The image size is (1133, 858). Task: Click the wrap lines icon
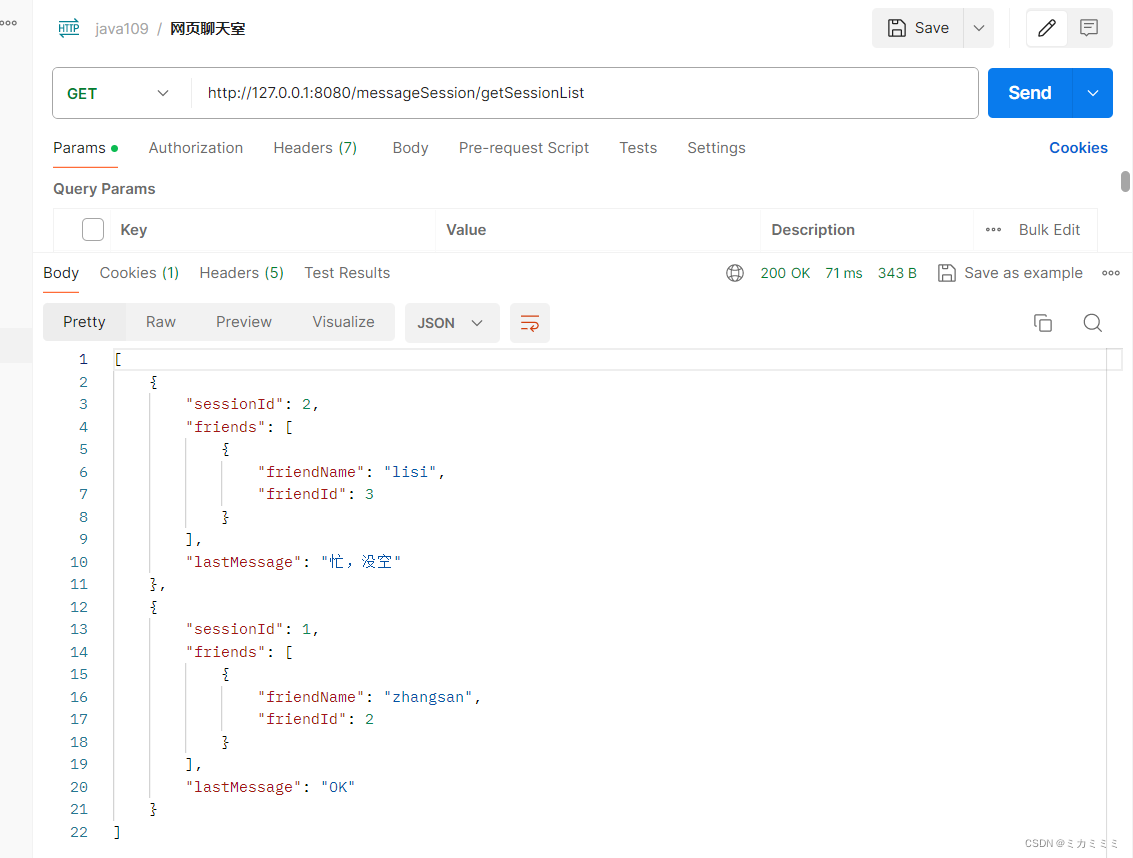(x=530, y=323)
